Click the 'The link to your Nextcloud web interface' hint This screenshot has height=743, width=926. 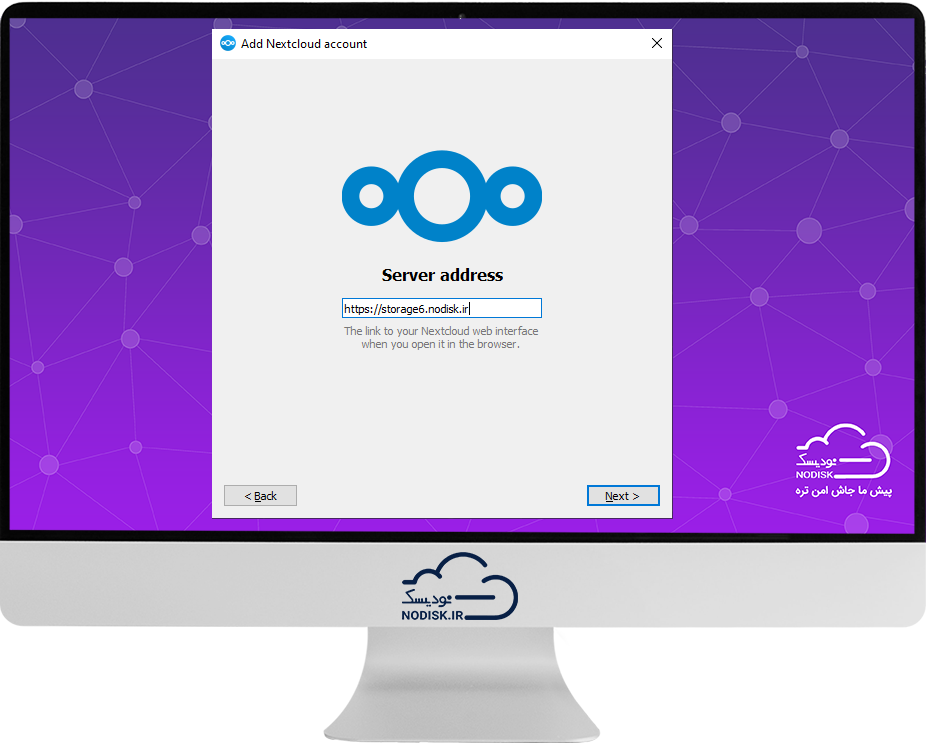coord(441,337)
